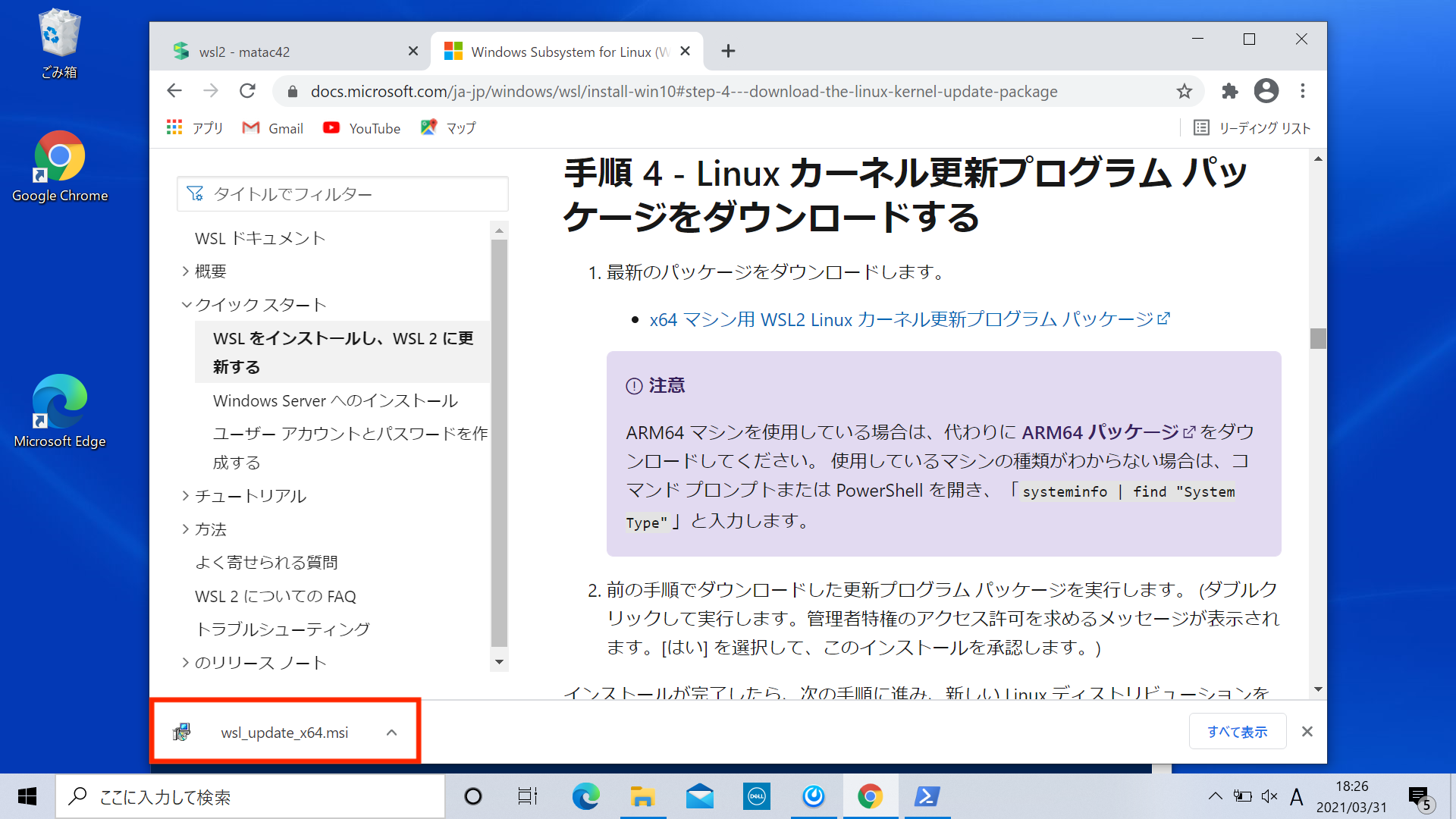Open Microsoft Edge from taskbar
This screenshot has width=1456, height=819.
[x=585, y=796]
